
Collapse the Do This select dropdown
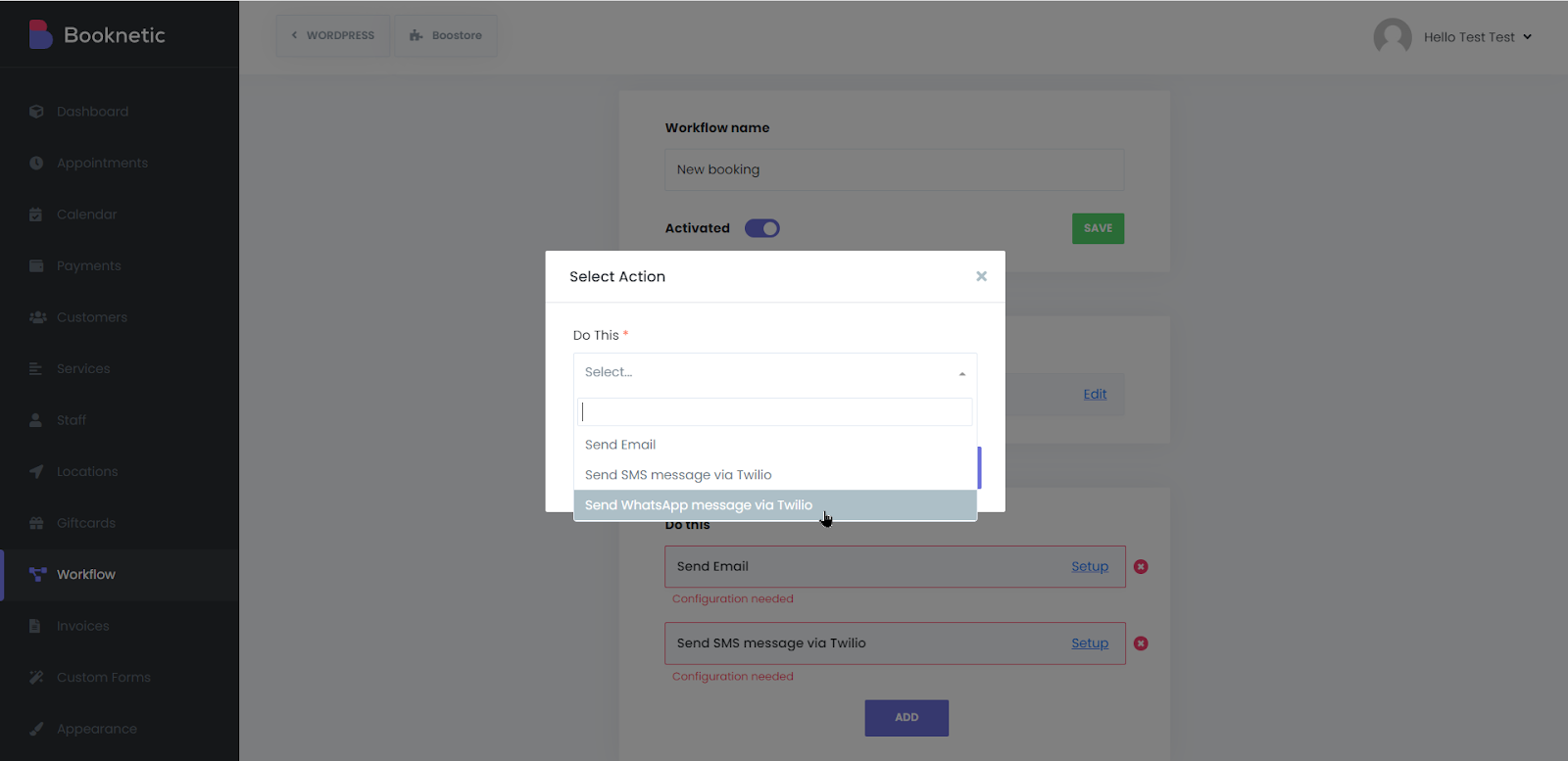tap(775, 372)
